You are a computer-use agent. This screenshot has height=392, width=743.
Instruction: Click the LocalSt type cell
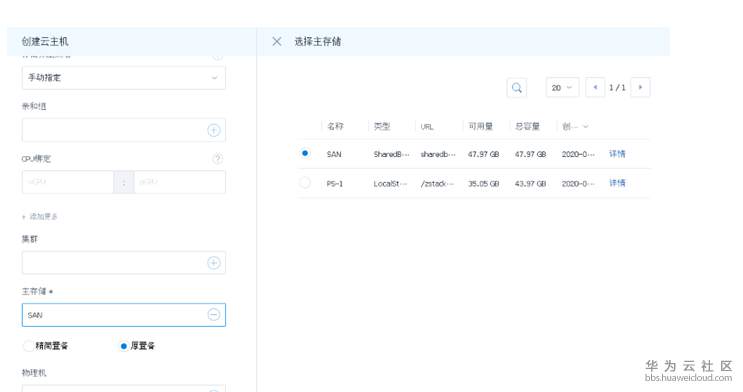390,183
